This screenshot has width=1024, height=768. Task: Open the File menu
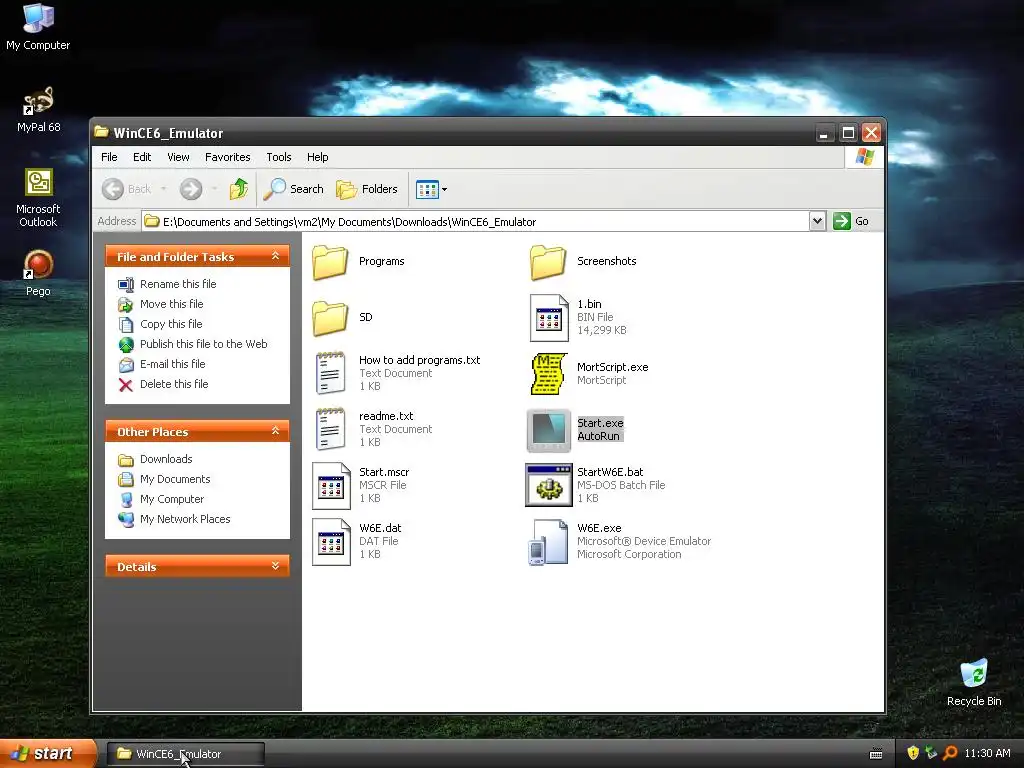(109, 157)
